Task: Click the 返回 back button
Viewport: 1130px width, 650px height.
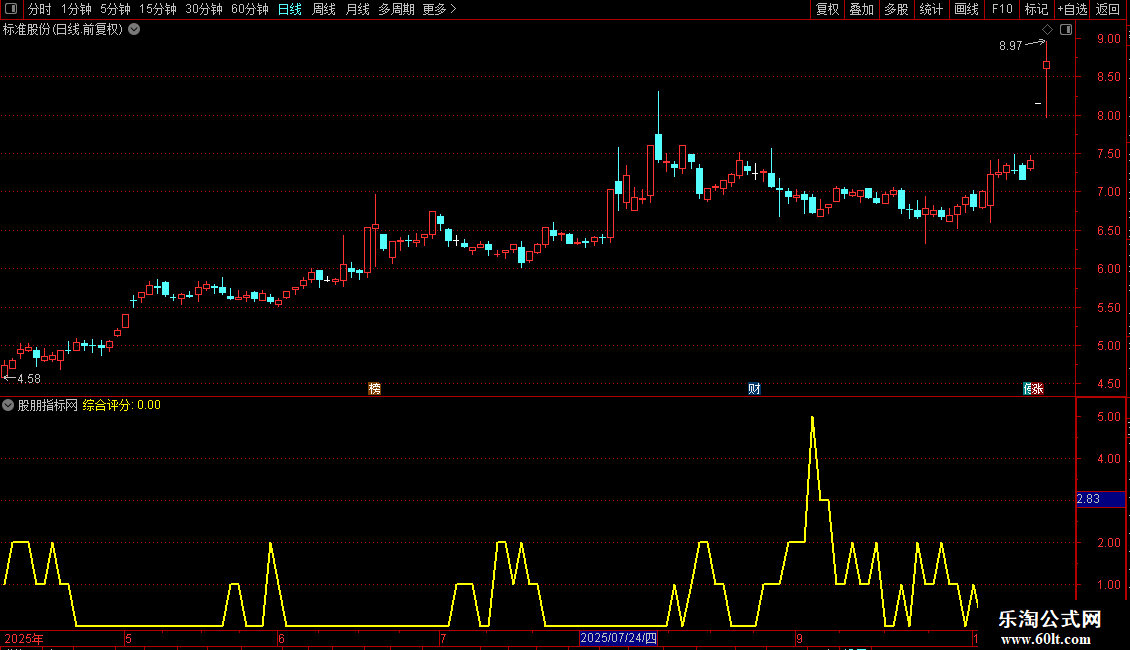Action: 1108,9
